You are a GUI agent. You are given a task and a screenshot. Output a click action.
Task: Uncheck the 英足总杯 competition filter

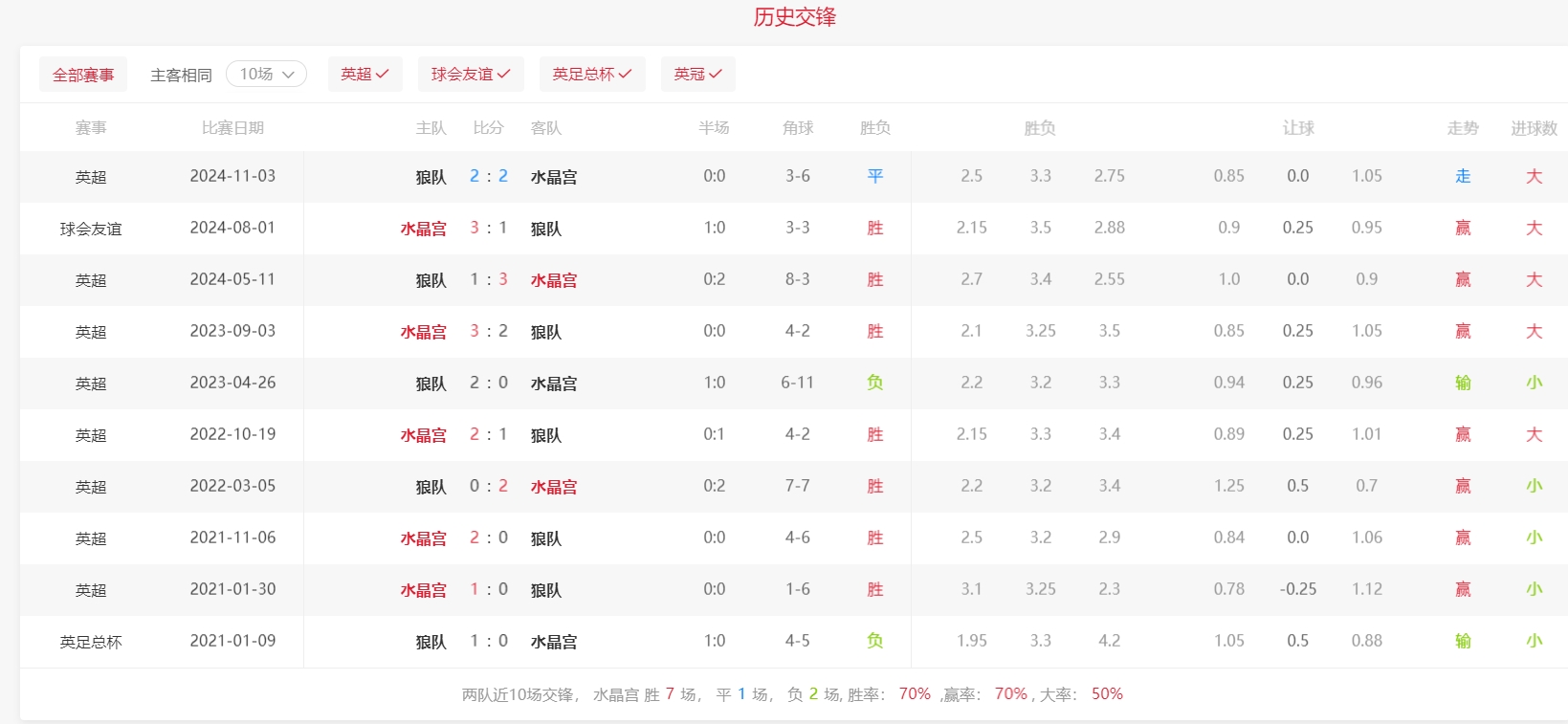tap(592, 74)
